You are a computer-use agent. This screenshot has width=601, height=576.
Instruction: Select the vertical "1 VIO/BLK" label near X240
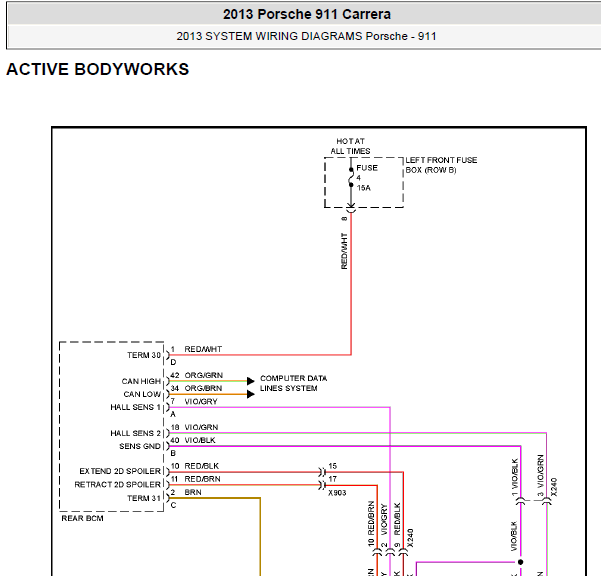514,477
